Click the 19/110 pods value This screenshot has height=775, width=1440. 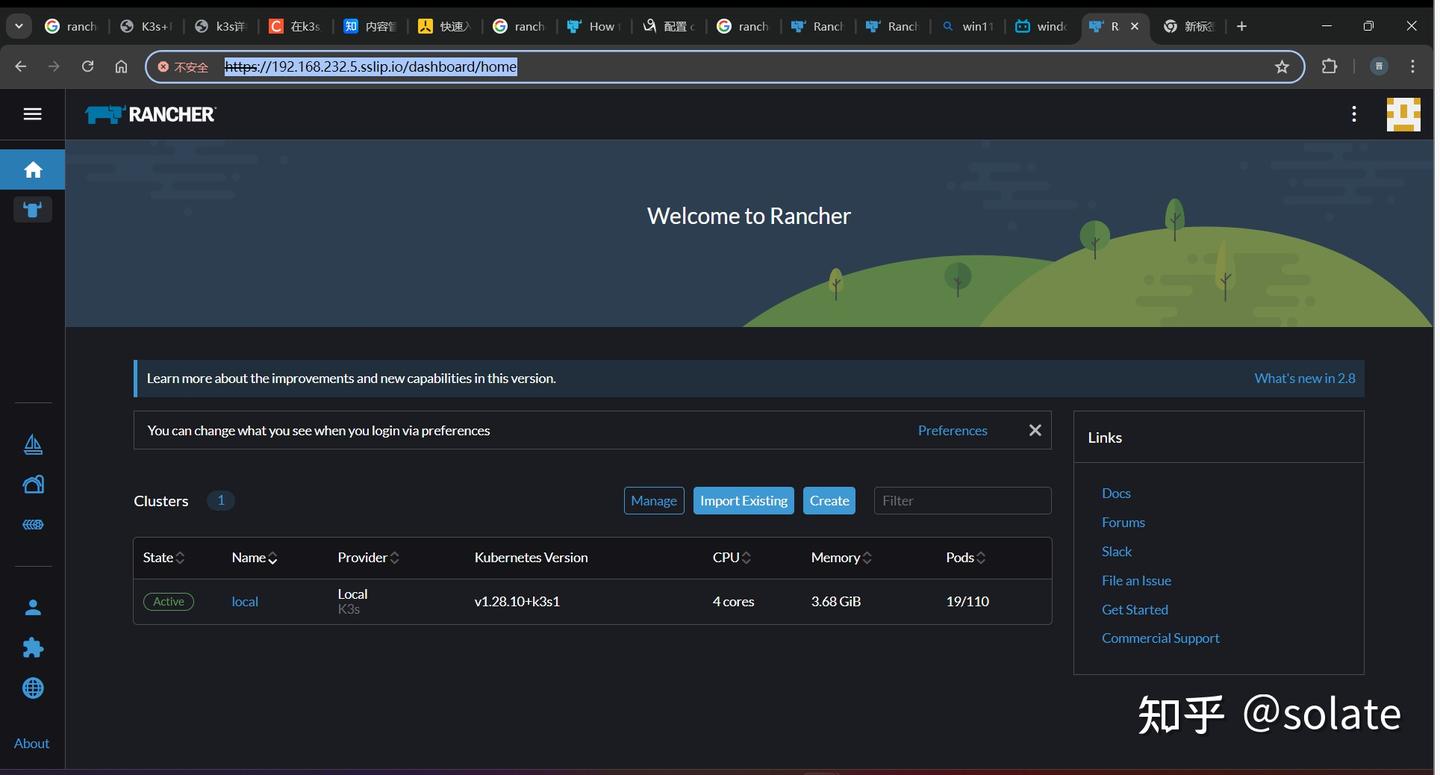click(x=967, y=601)
